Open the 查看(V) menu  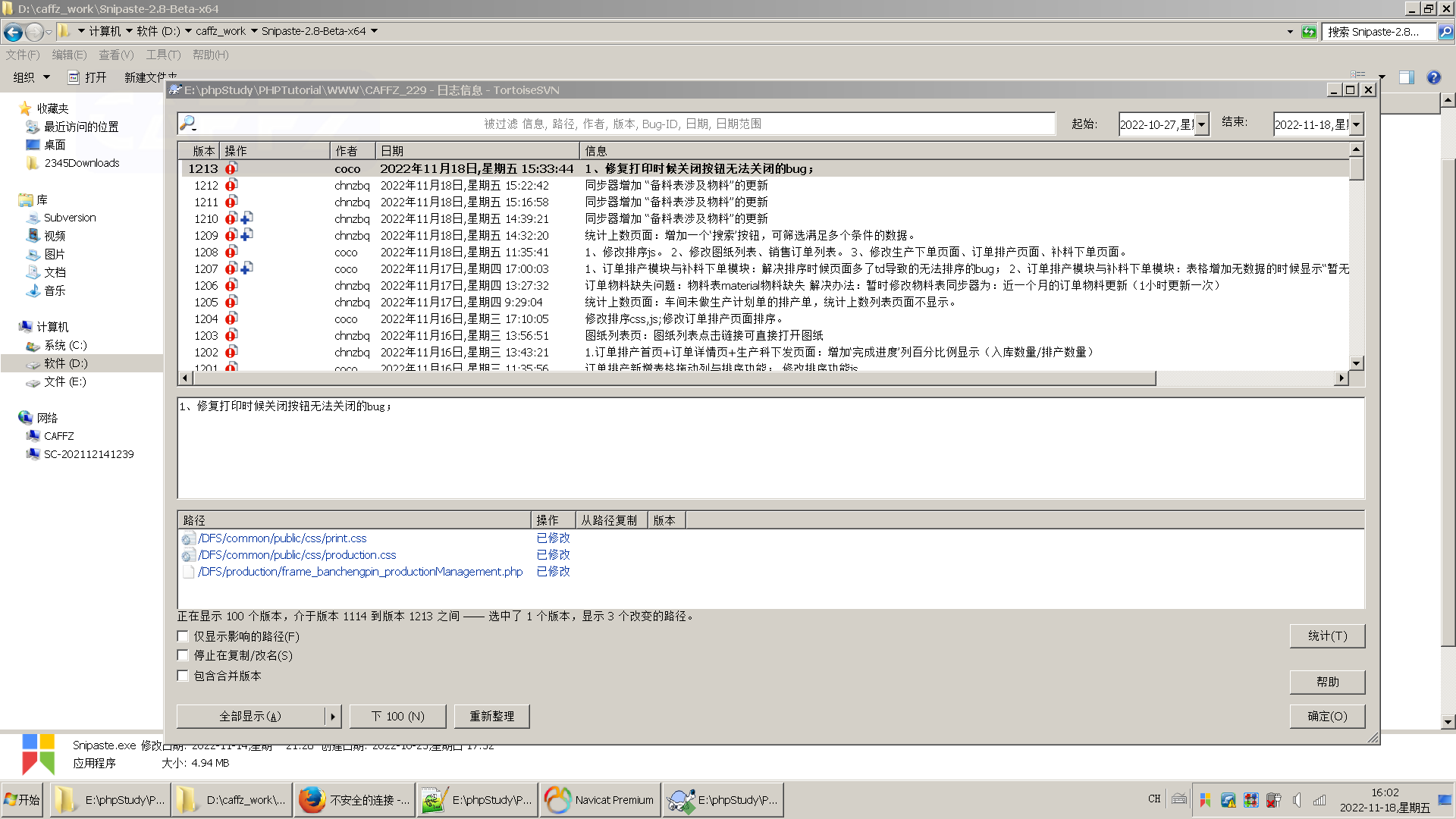(x=115, y=55)
